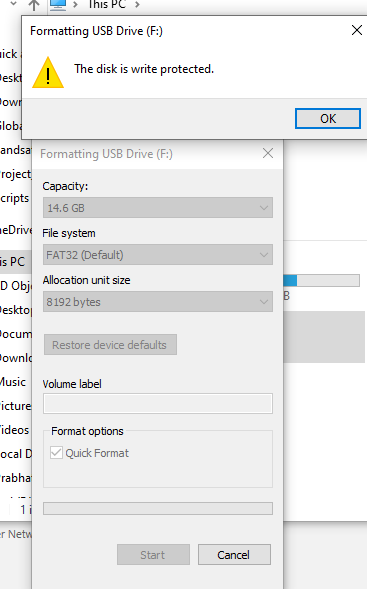Click the This PC computer icon in address bar

58,5
